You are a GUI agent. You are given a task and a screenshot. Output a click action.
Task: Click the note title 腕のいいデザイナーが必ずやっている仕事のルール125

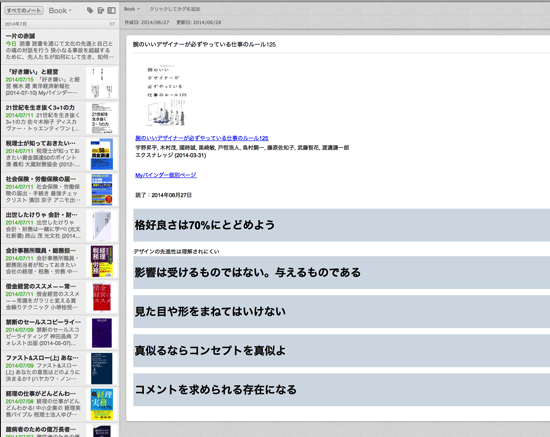tap(204, 45)
